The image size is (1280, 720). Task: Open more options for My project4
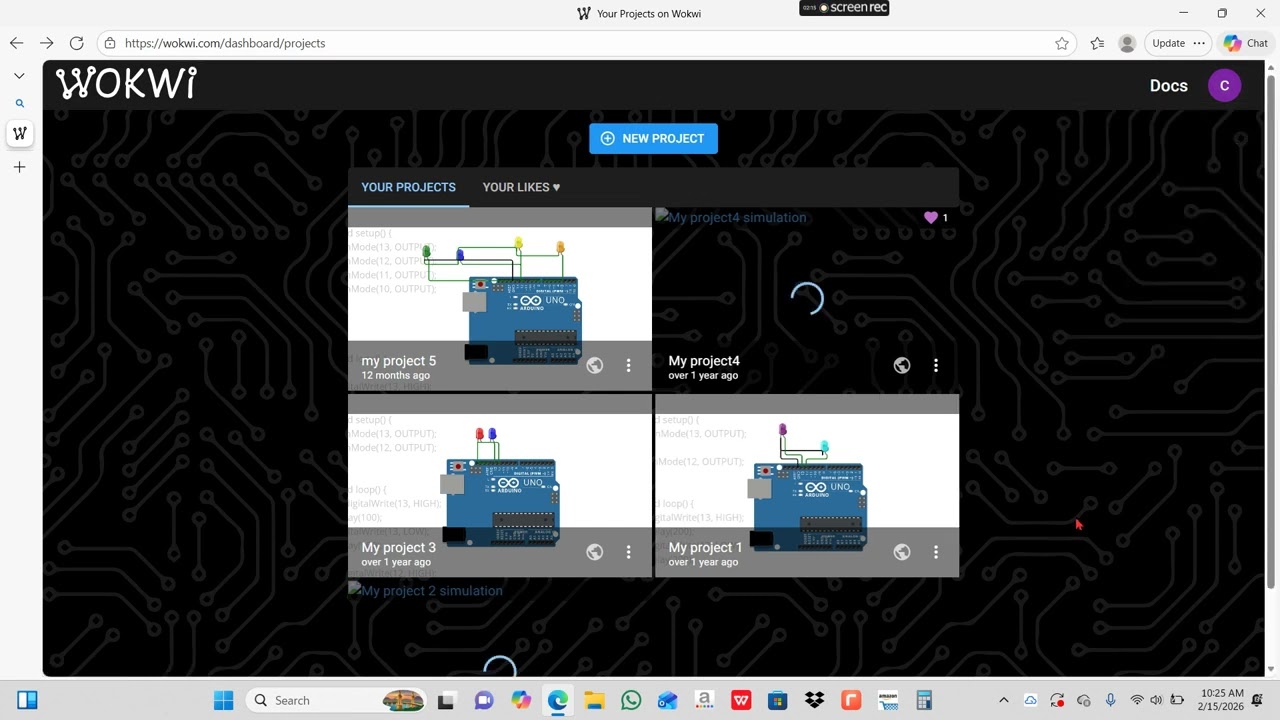(x=936, y=366)
